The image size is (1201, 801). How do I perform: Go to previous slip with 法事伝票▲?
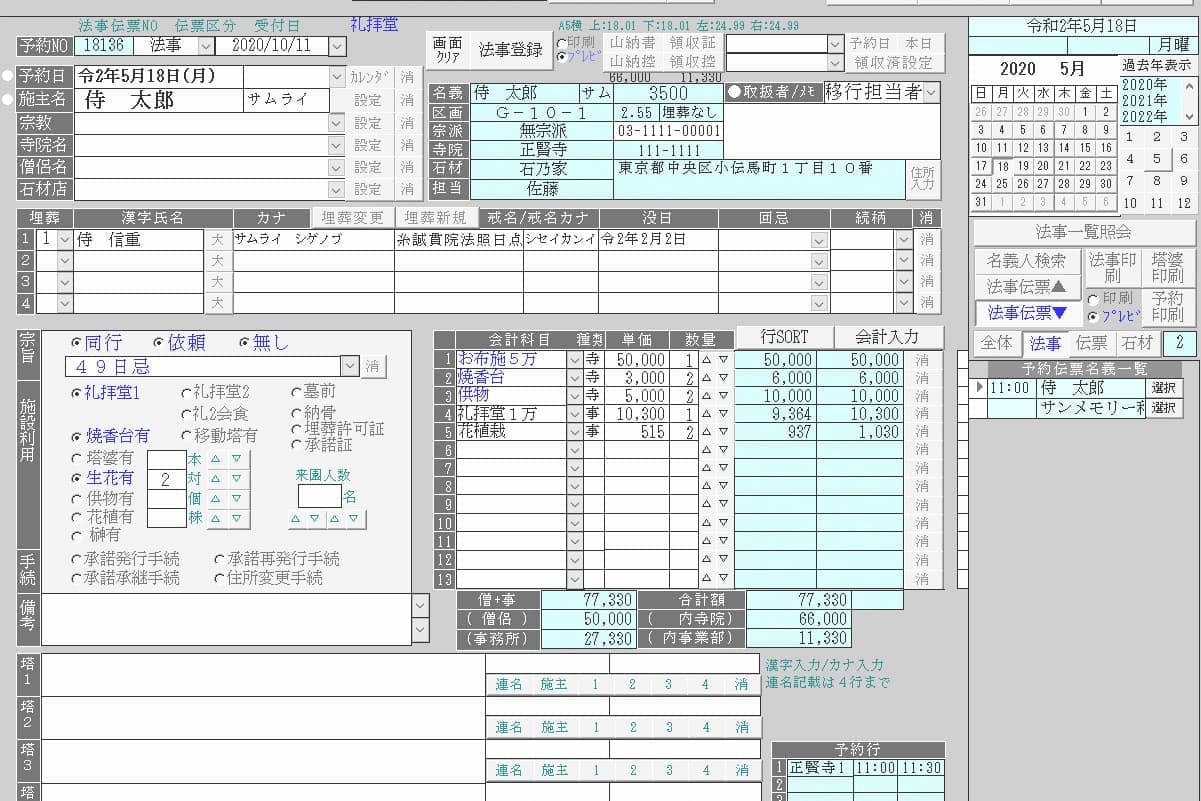[1026, 286]
